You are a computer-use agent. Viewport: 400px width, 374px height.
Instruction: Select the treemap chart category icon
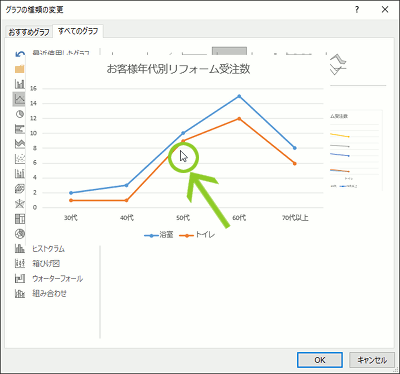[20, 219]
